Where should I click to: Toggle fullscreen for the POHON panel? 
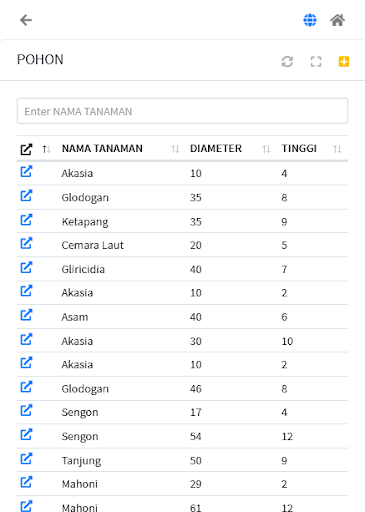(316, 62)
